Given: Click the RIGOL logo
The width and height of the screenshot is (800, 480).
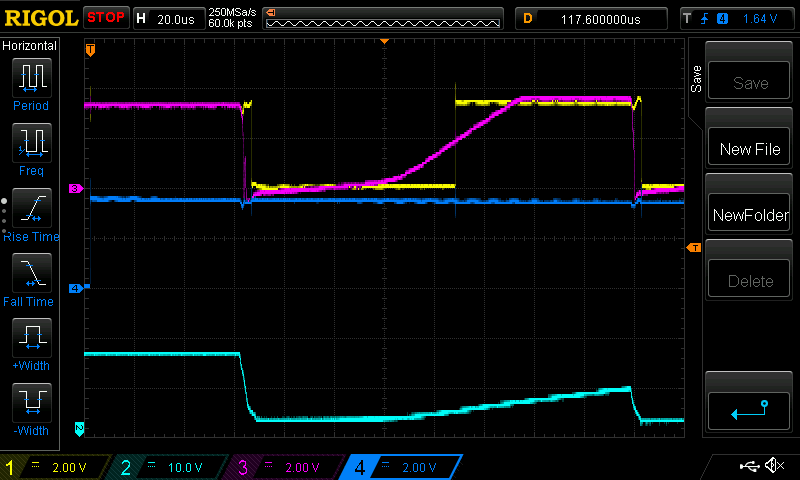Looking at the screenshot, I should click(x=41, y=18).
